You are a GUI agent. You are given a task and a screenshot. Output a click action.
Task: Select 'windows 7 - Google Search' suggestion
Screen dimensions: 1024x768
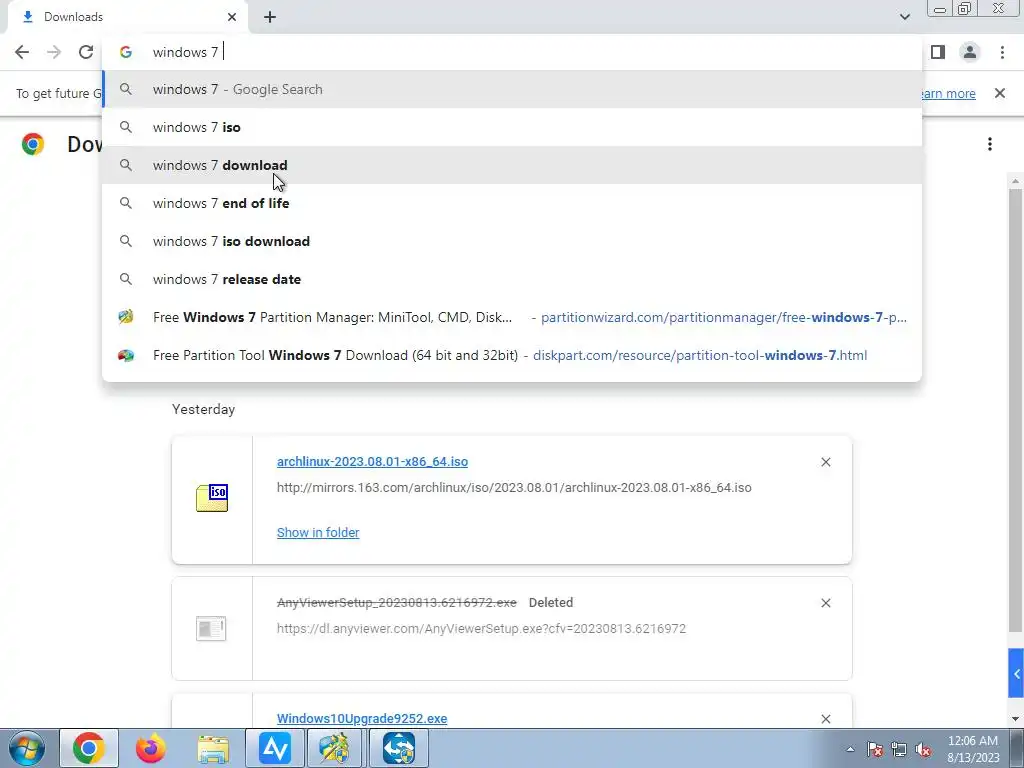coord(512,89)
